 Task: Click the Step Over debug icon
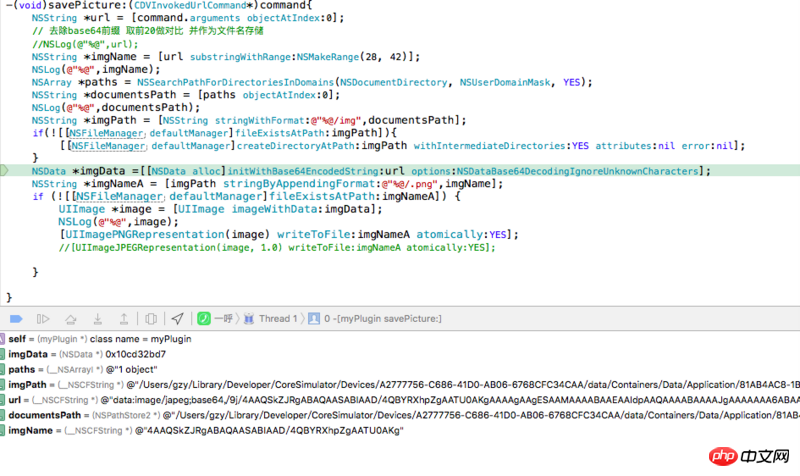(x=70, y=318)
